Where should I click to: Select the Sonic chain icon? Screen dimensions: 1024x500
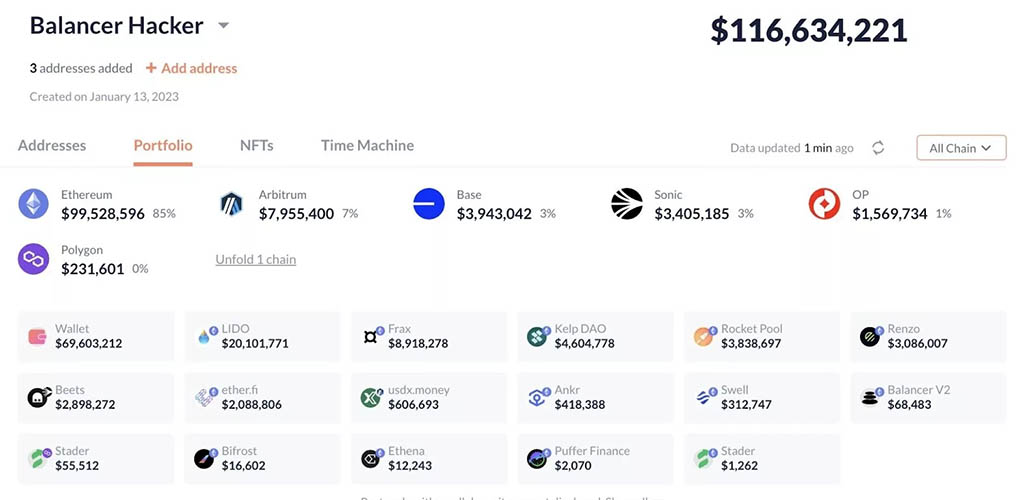[627, 204]
